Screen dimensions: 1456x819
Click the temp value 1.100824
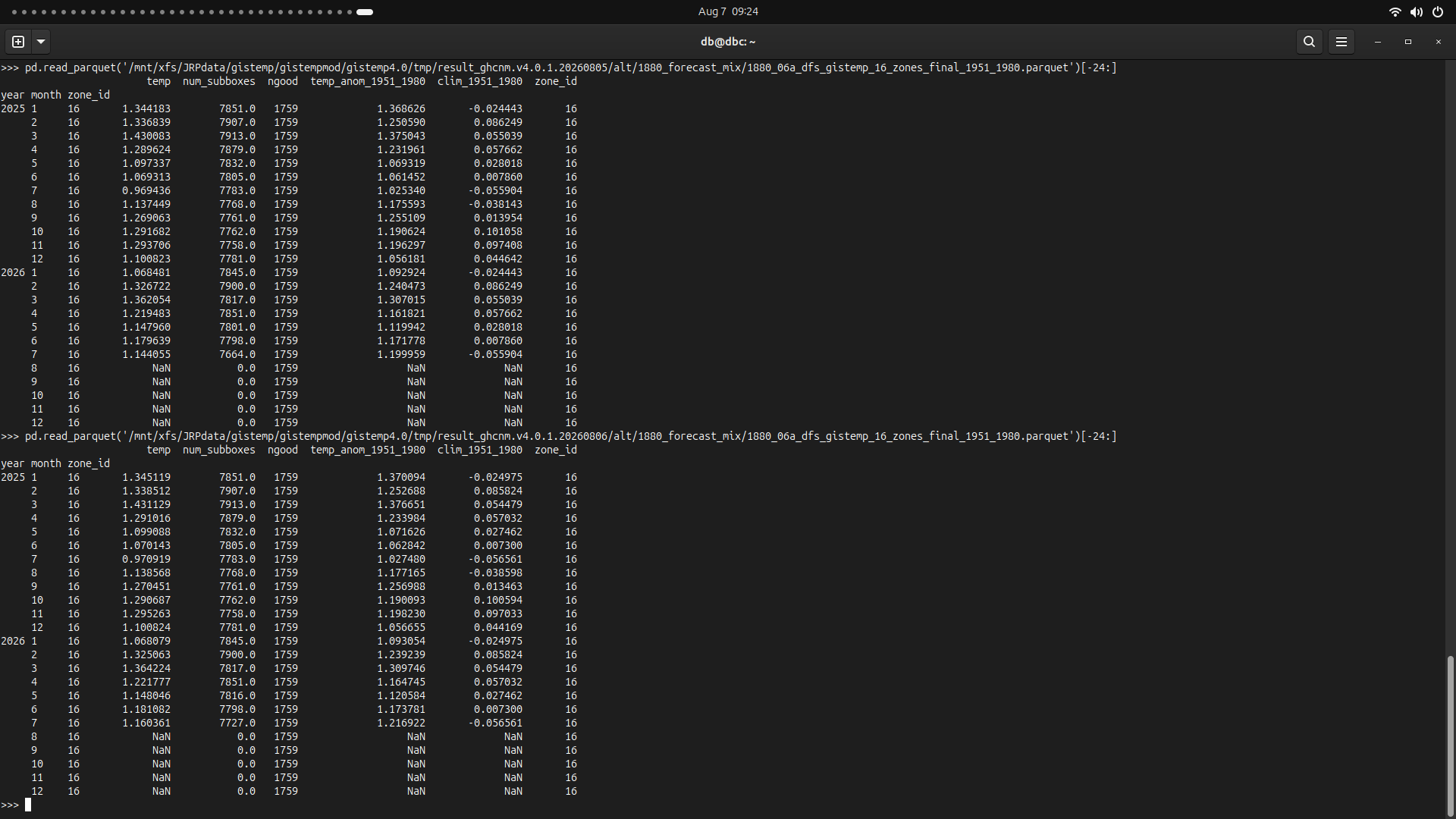(146, 627)
